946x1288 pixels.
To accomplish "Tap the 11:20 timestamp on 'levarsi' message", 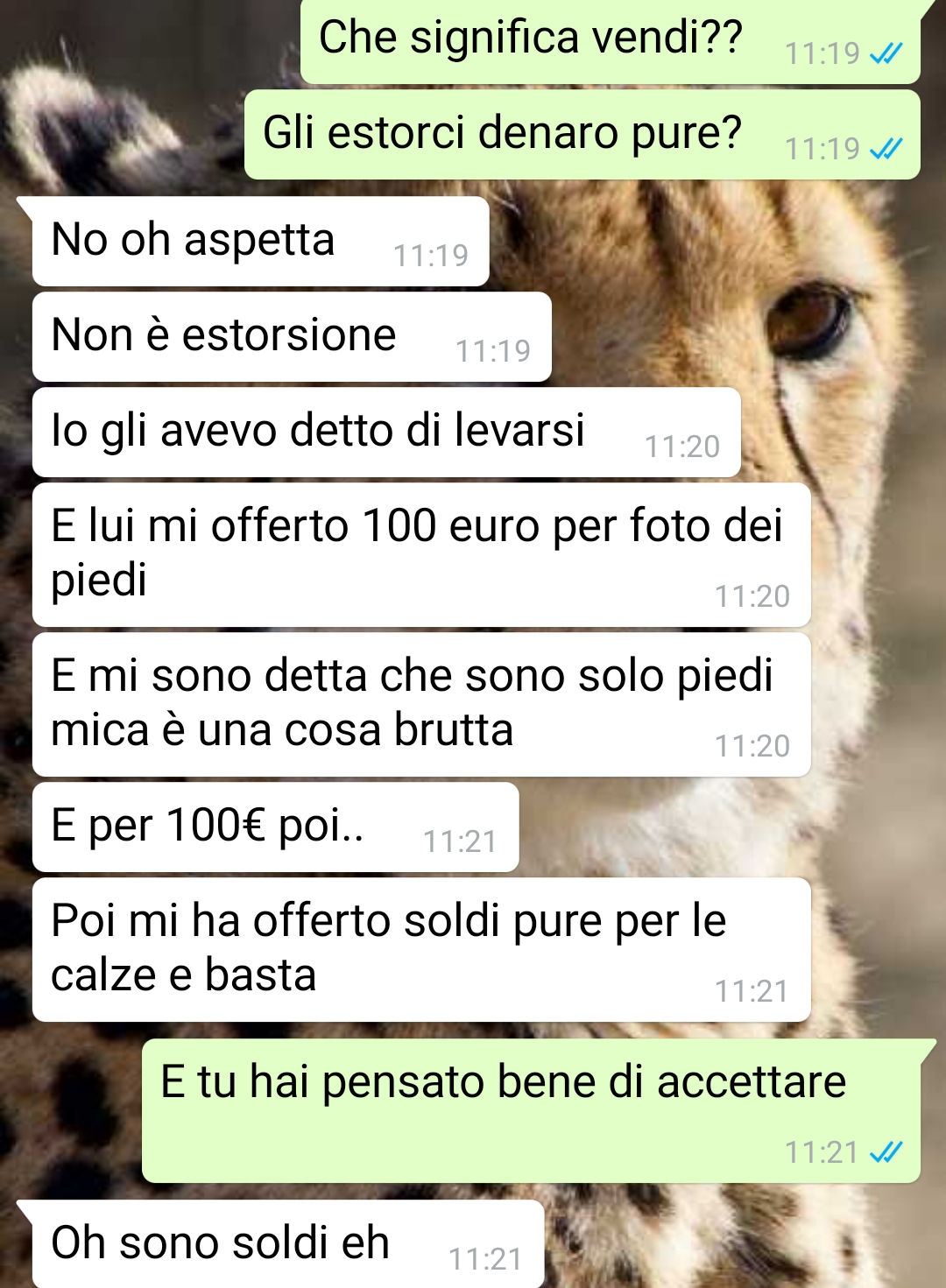I will coord(682,447).
